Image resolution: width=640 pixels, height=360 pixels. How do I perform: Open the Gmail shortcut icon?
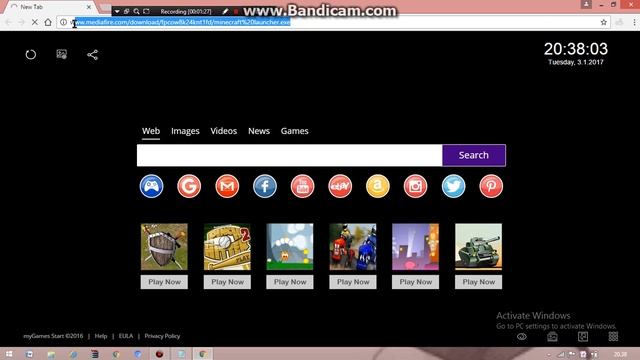227,186
